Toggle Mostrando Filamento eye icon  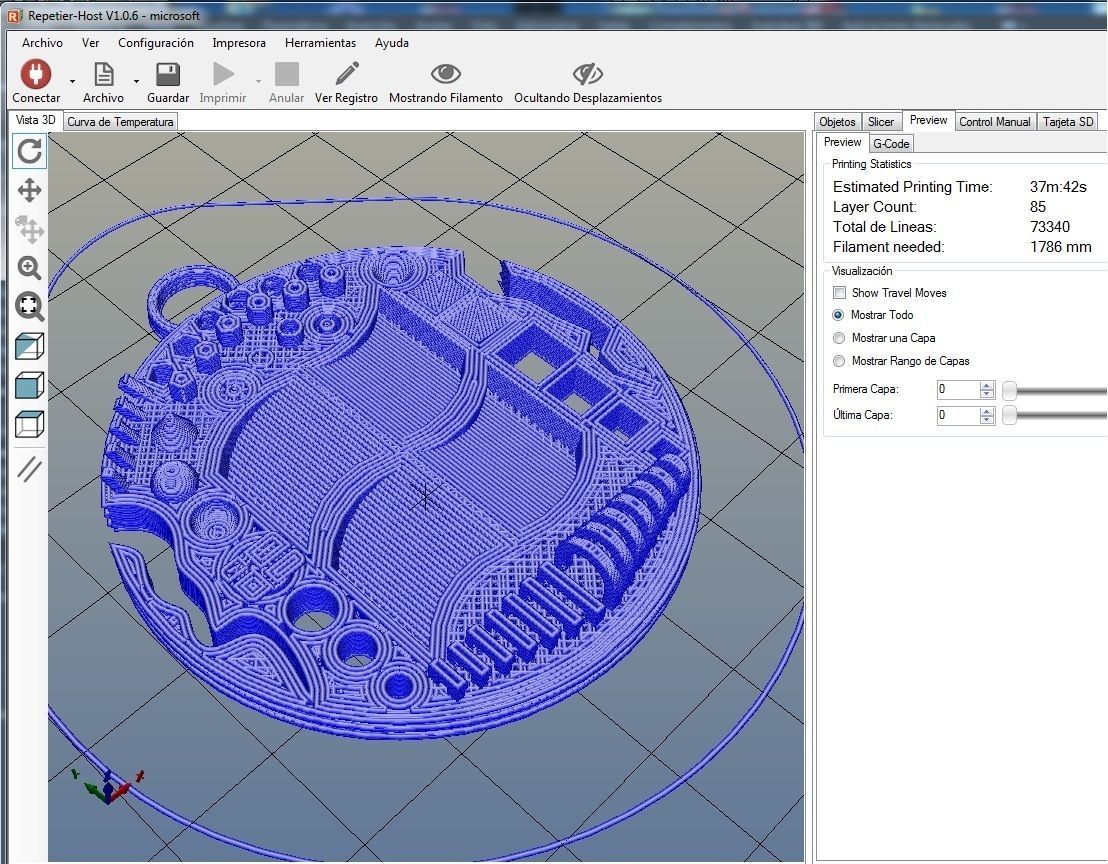(x=446, y=73)
